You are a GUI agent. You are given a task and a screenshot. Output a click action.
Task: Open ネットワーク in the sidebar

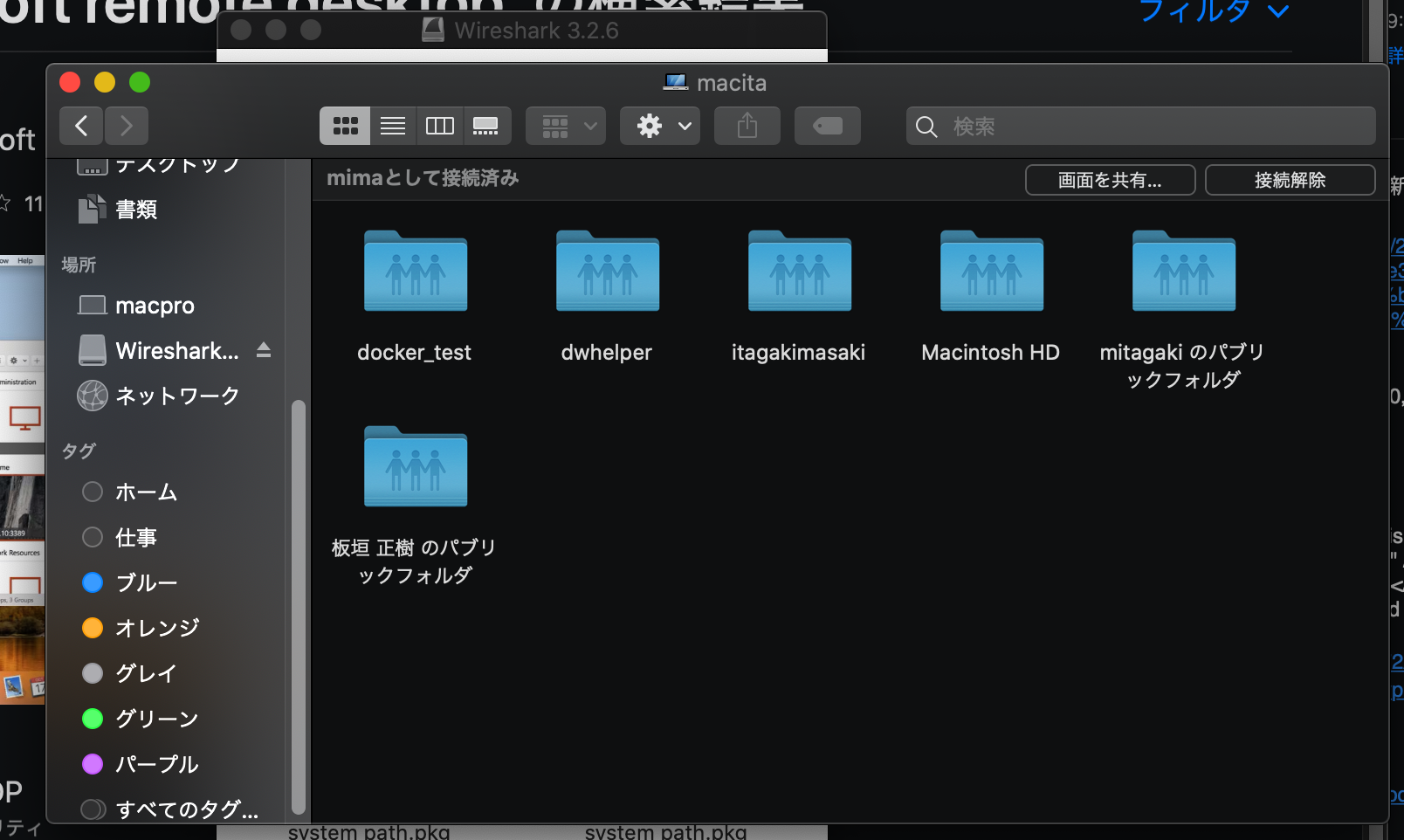click(x=166, y=396)
